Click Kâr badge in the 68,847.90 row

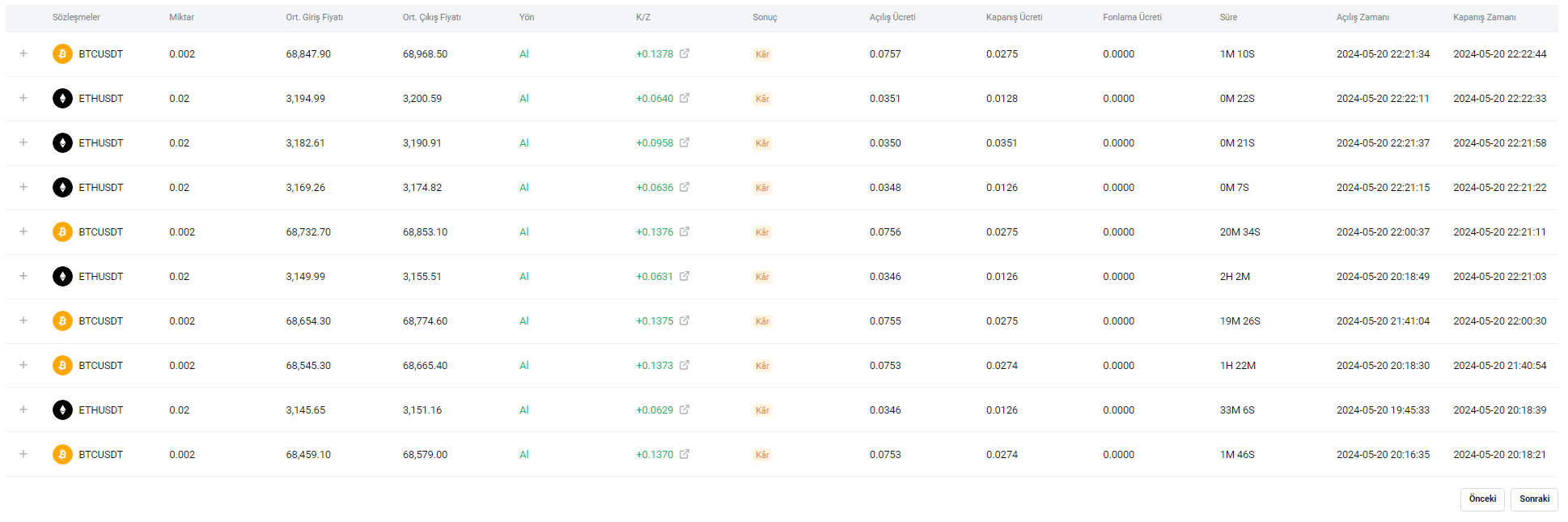762,54
